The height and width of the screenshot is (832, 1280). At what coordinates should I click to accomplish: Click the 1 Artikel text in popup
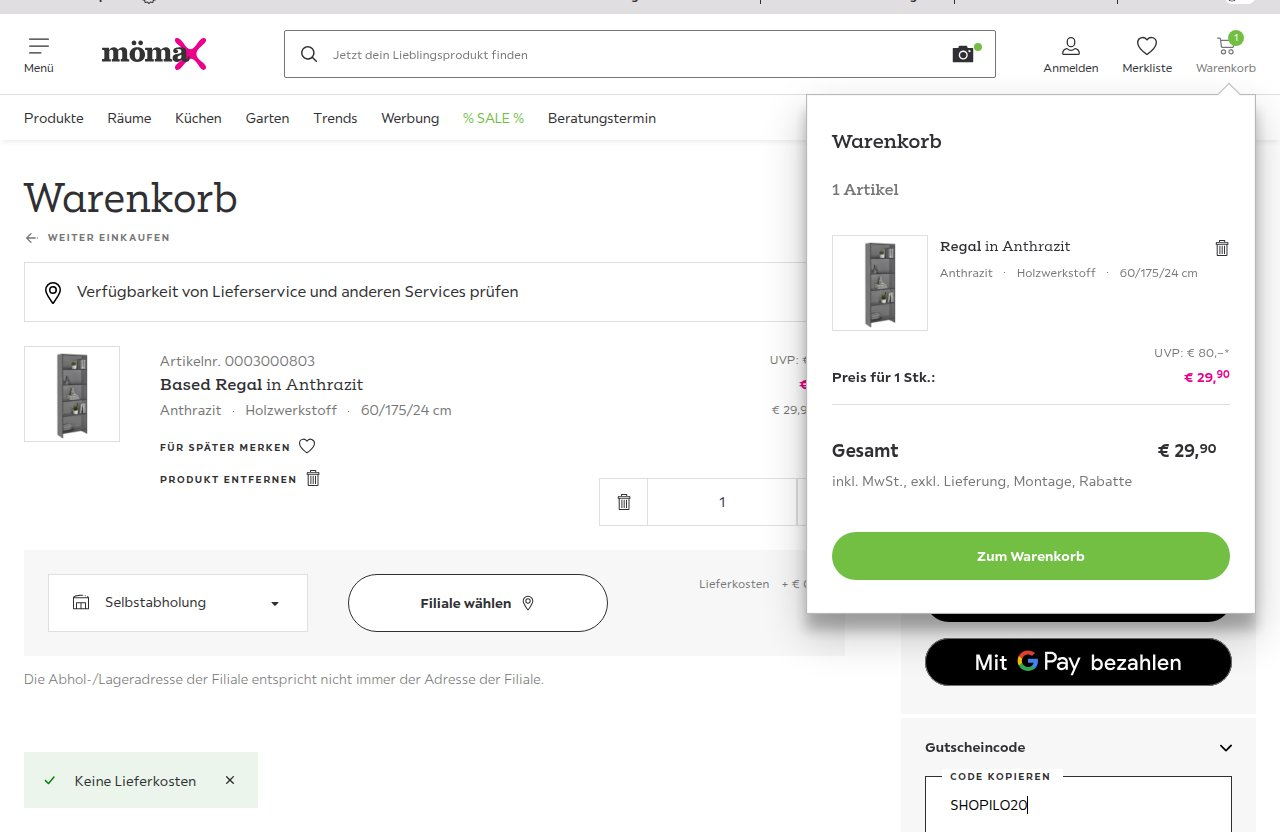point(865,189)
